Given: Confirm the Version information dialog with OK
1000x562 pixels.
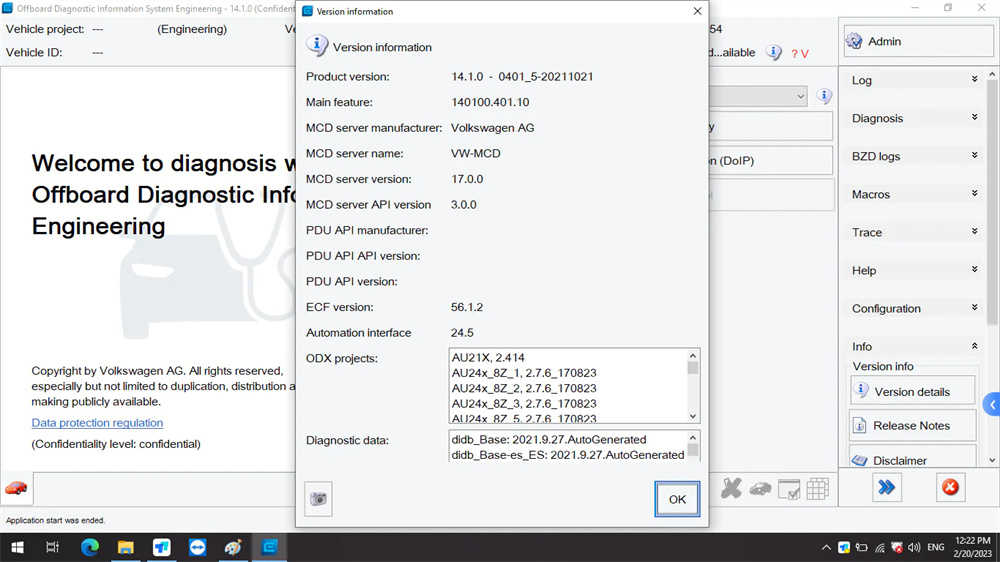Looking at the screenshot, I should tap(677, 499).
